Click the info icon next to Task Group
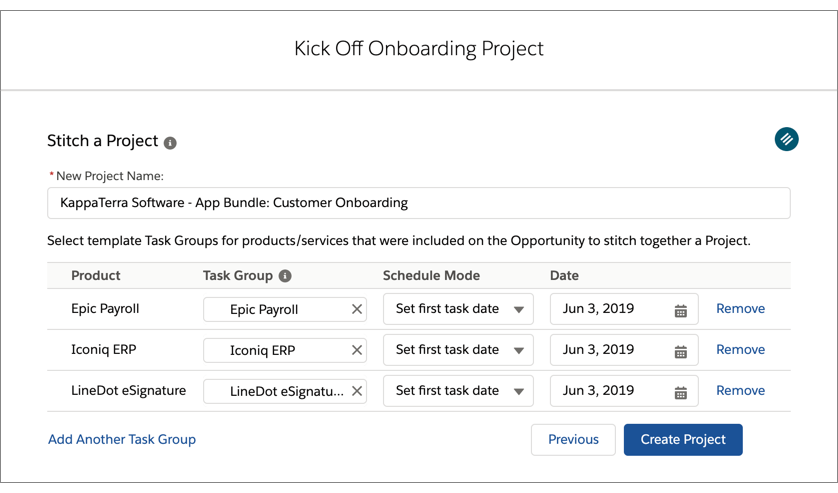This screenshot has width=838, height=493. [285, 276]
